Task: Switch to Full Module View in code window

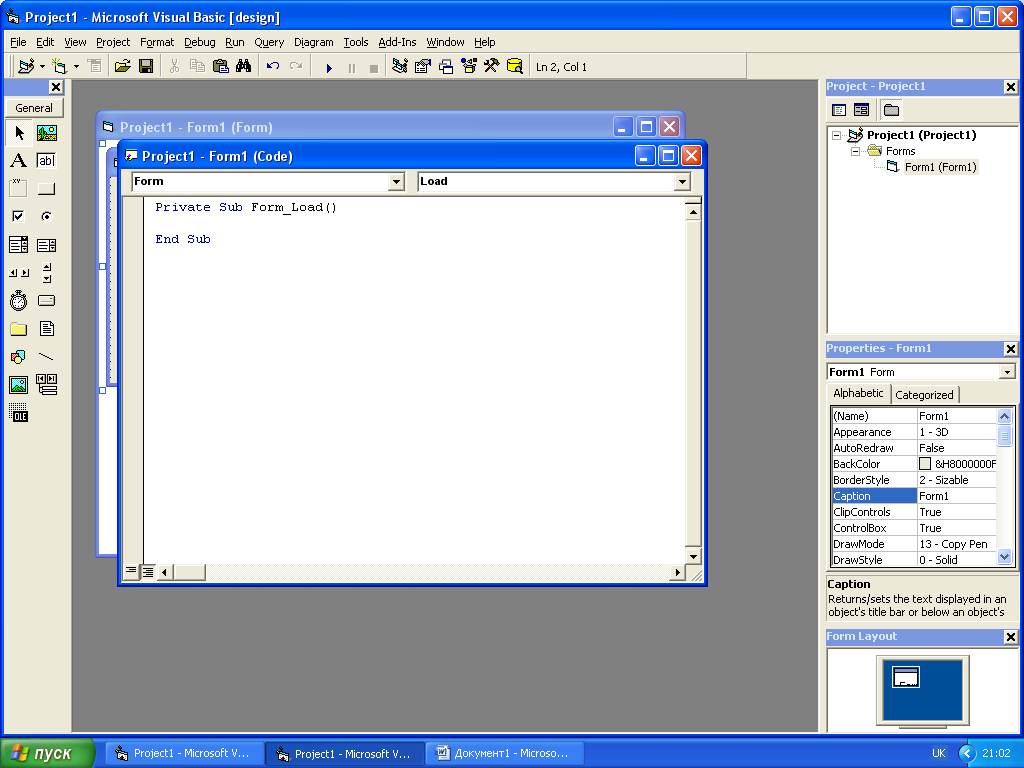Action: click(x=148, y=571)
